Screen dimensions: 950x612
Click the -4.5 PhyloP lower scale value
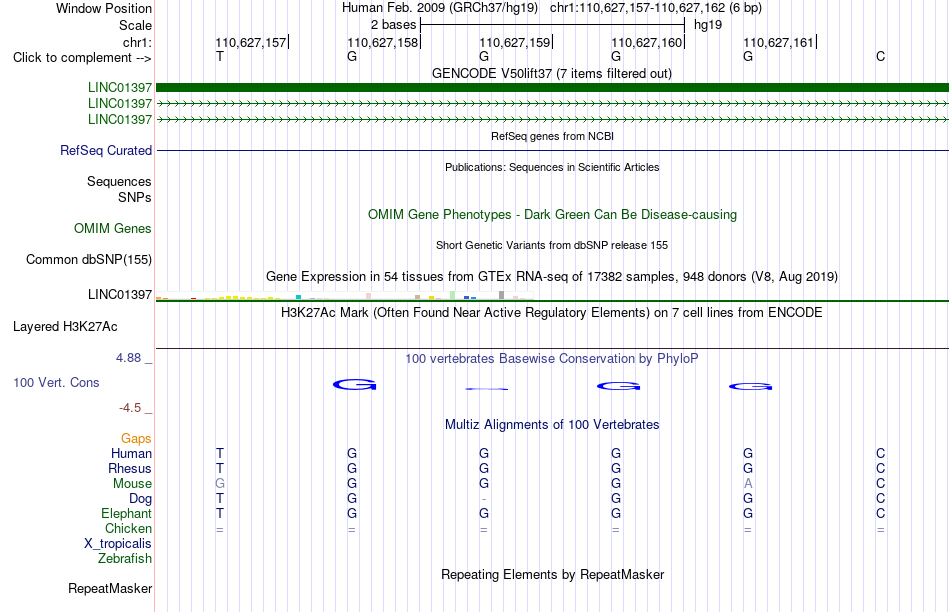pos(130,408)
